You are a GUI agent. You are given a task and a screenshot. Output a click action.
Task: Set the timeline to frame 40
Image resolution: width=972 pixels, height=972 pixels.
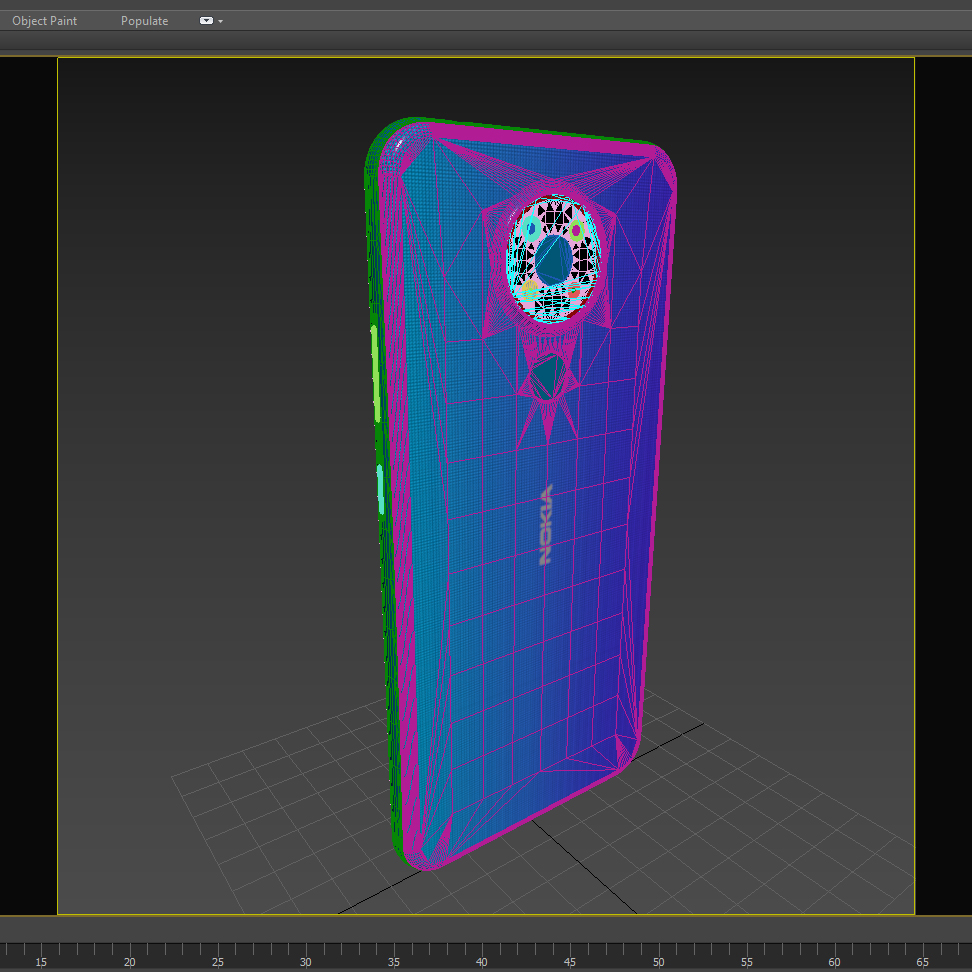482,962
